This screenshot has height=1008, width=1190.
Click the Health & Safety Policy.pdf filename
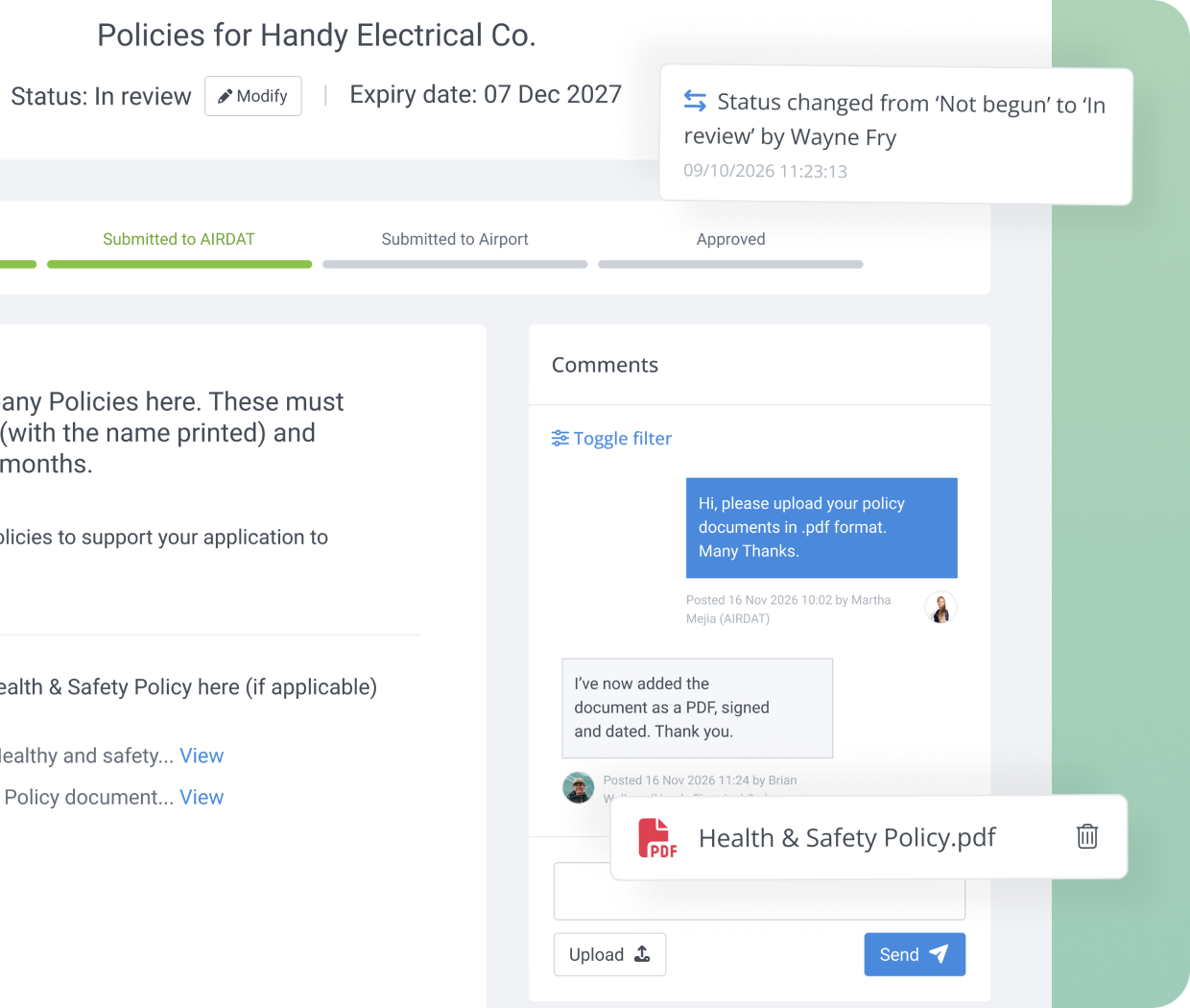click(847, 838)
